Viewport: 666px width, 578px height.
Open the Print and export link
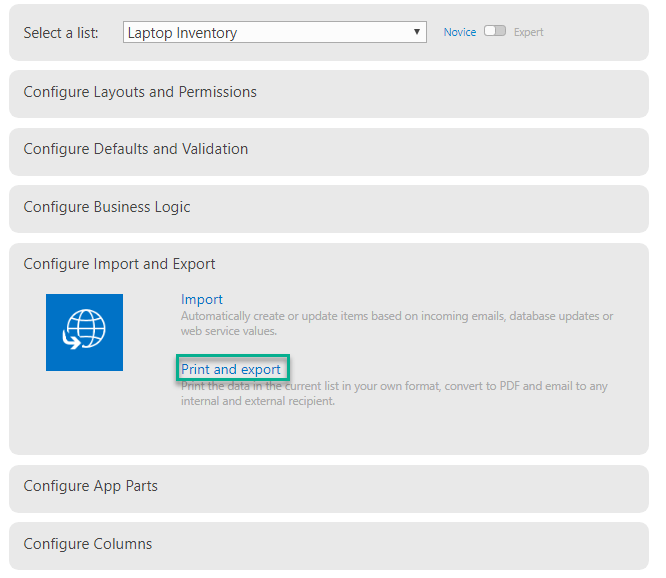(x=231, y=369)
